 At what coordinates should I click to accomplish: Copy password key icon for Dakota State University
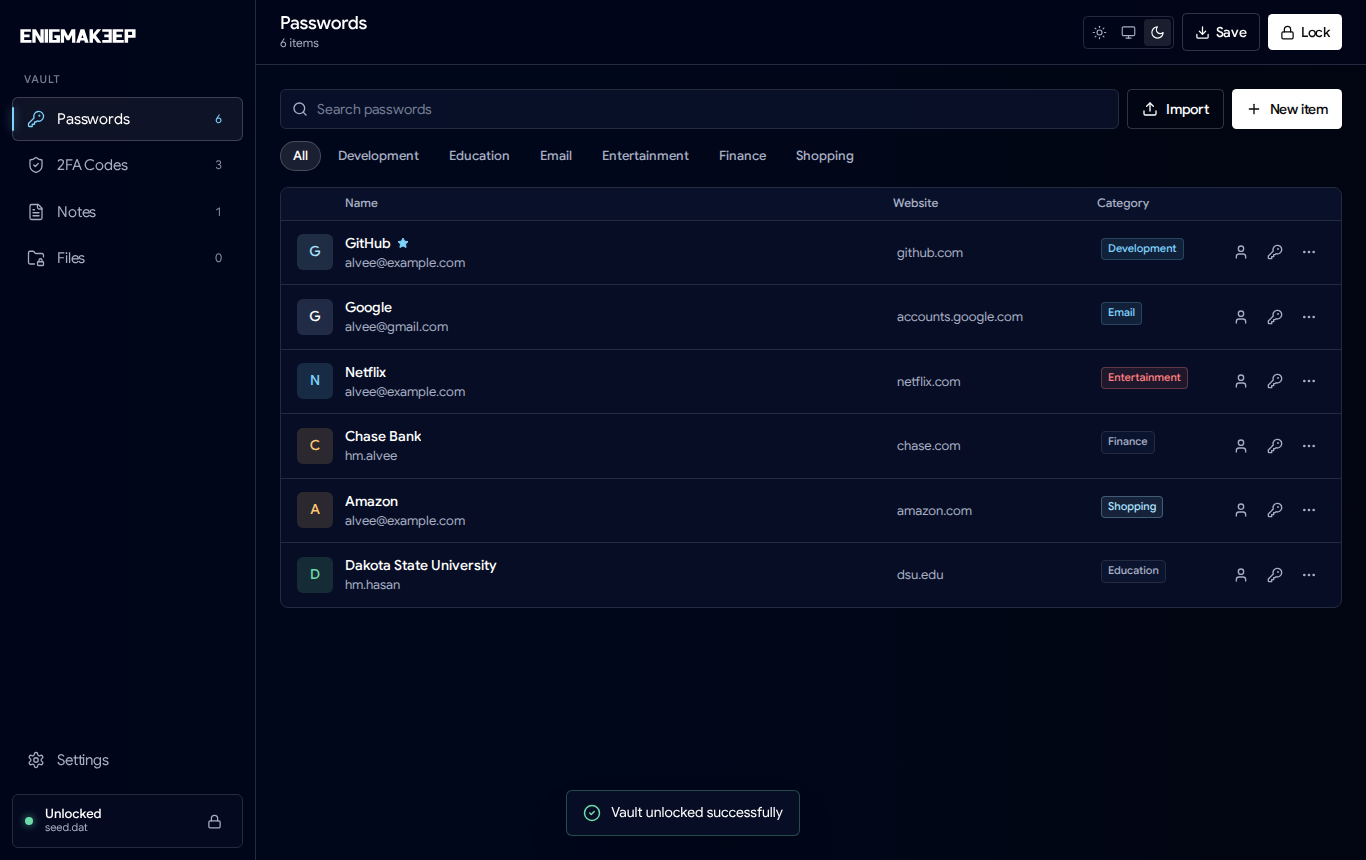[1275, 575]
